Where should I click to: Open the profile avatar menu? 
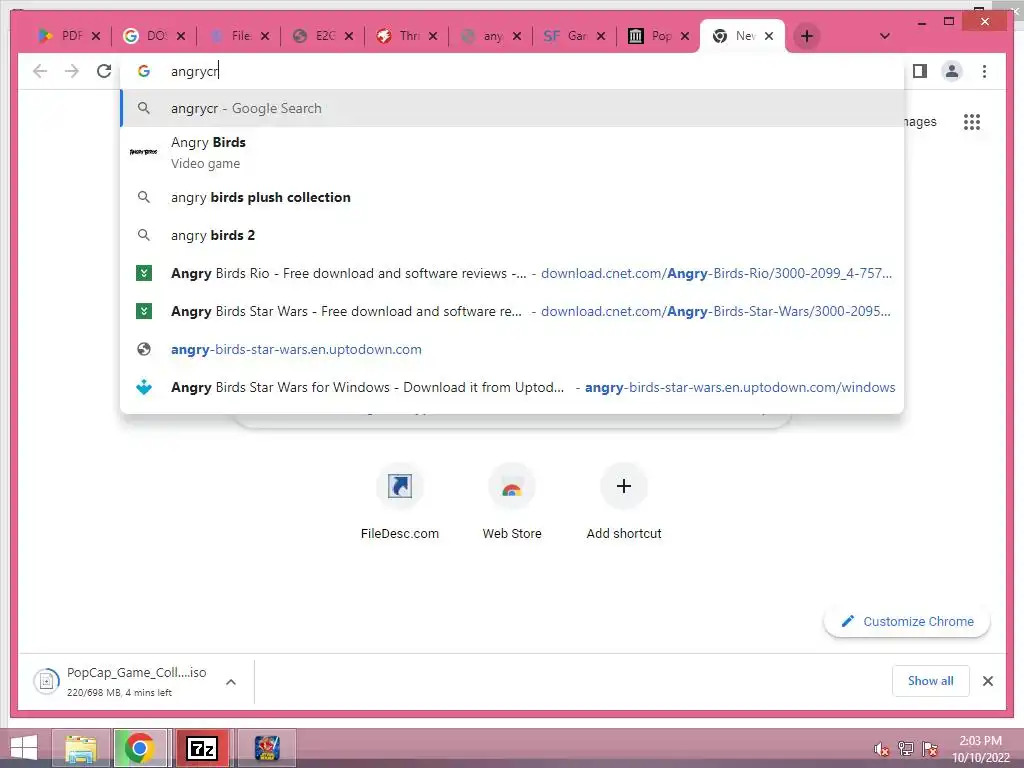pyautogui.click(x=952, y=71)
